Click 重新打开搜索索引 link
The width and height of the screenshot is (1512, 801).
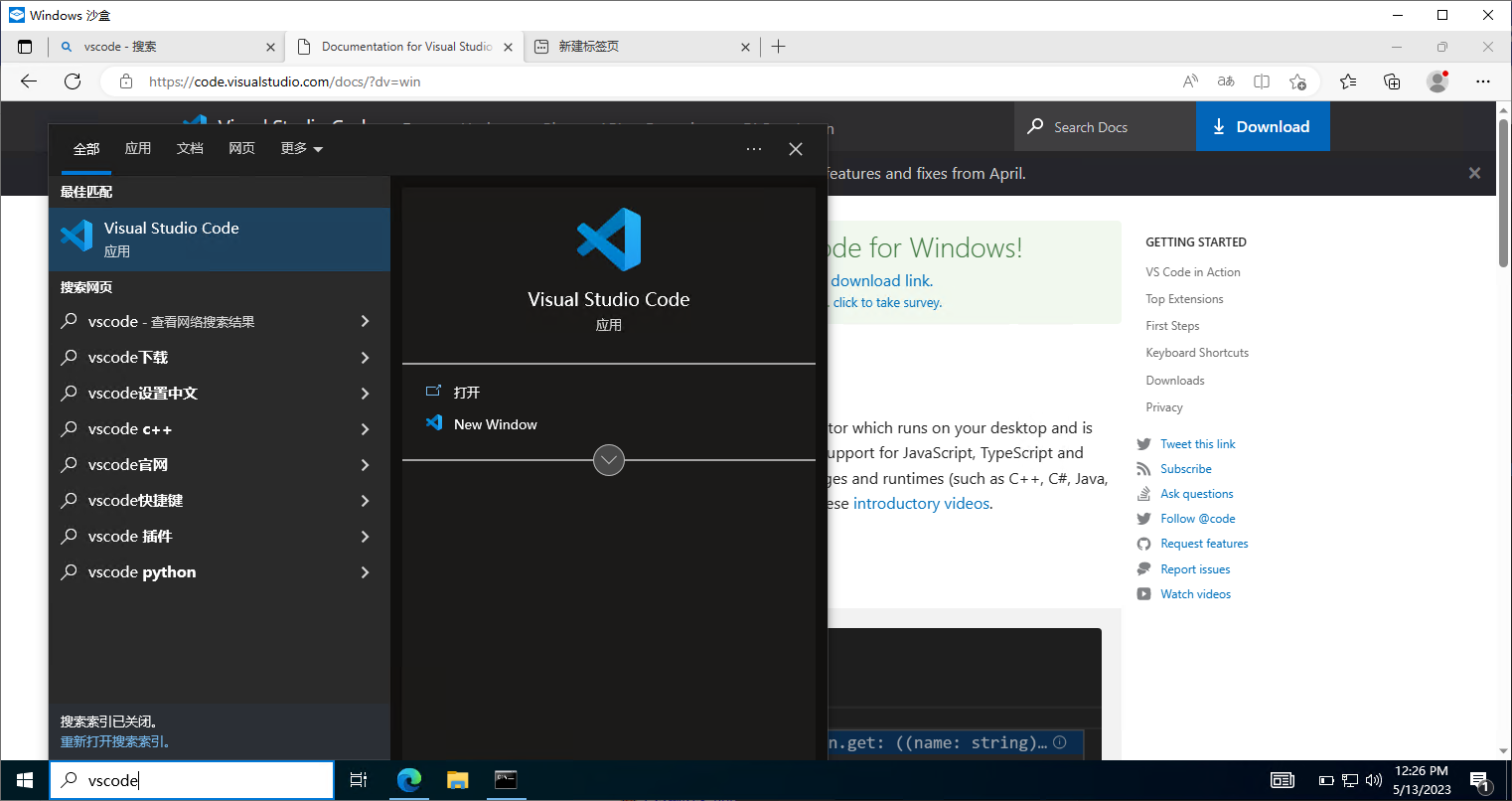click(x=115, y=741)
